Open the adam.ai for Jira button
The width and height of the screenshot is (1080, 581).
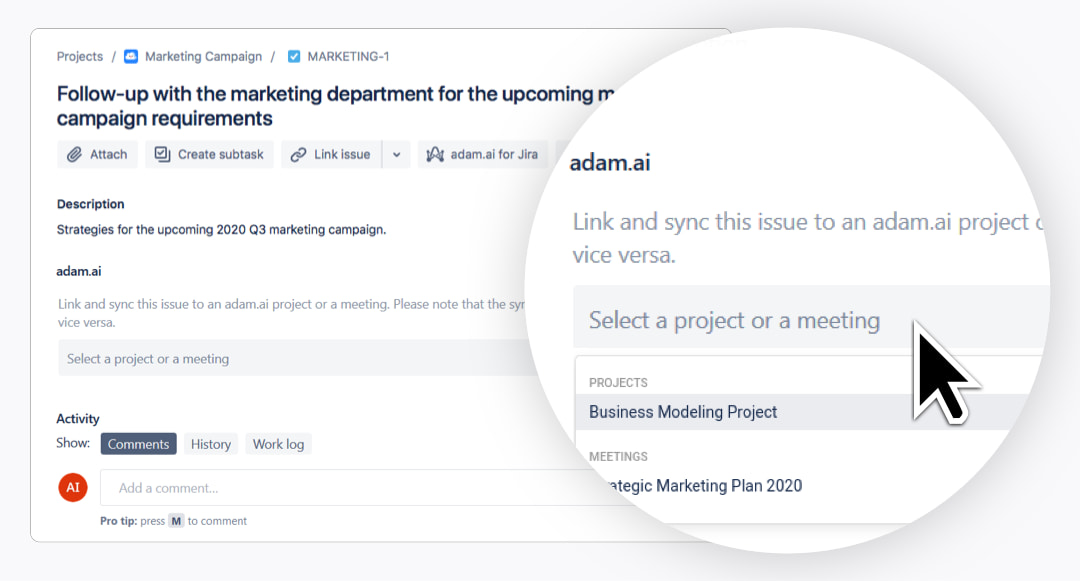(x=483, y=154)
